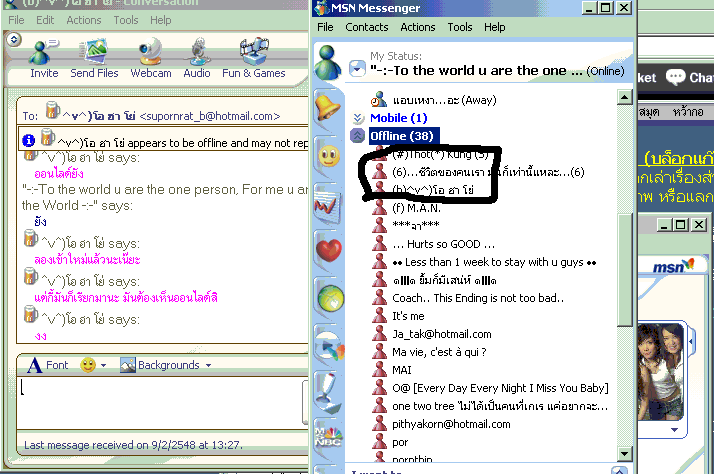Collapse conversation toolbar round toggle button
The width and height of the screenshot is (714, 474).
[14, 40]
